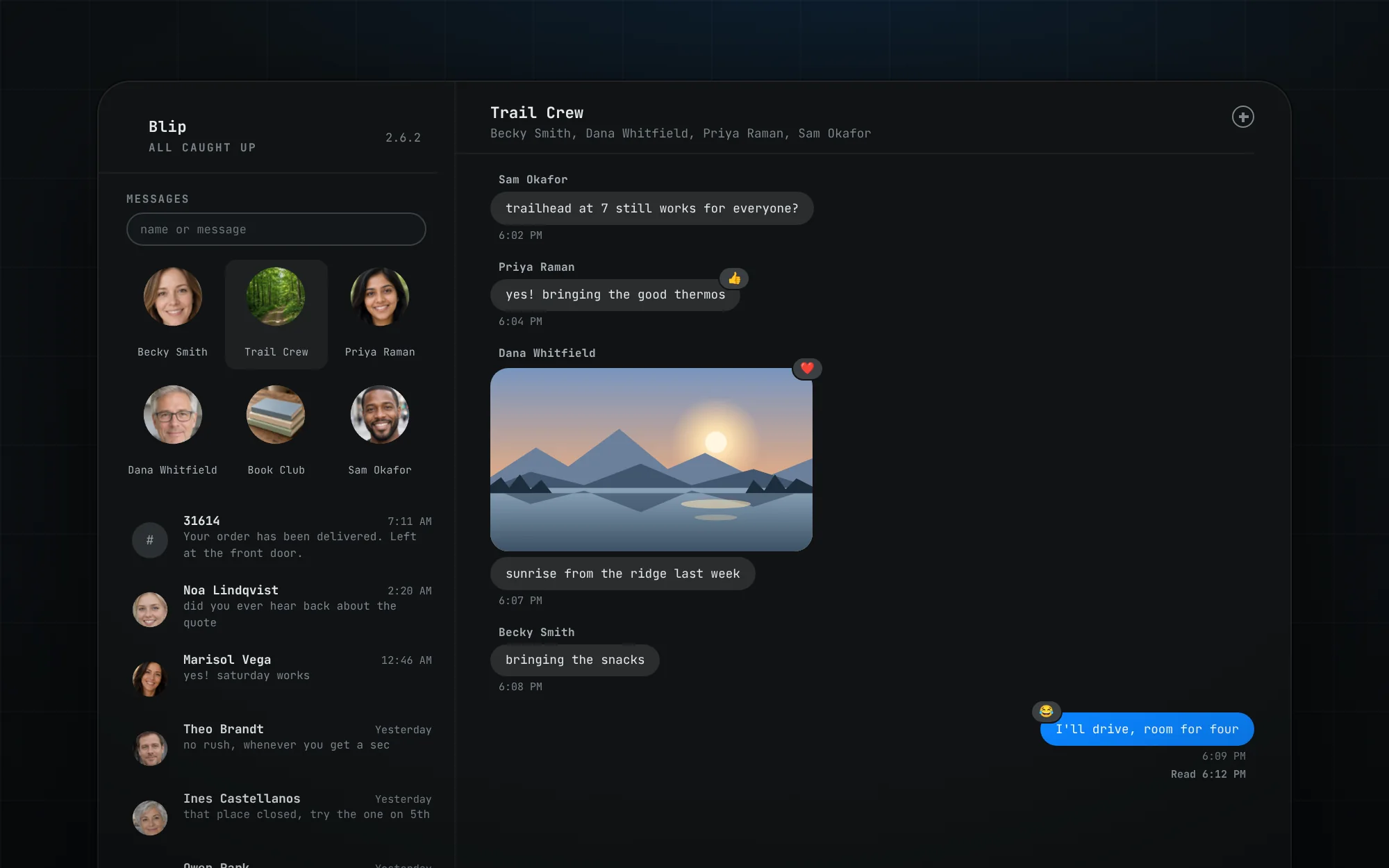Click the 'Read 6:12 PM' receipt
The height and width of the screenshot is (868, 1389).
tap(1208, 774)
